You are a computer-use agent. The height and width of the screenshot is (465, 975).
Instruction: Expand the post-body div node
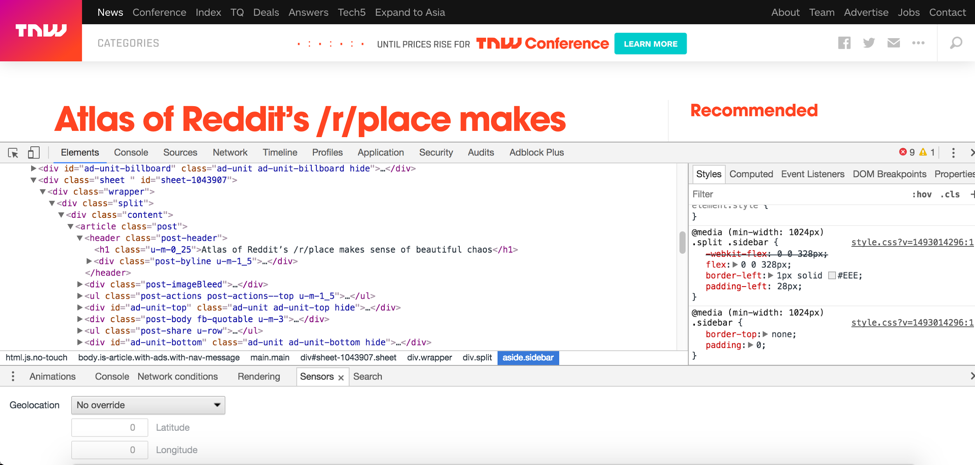(x=80, y=320)
